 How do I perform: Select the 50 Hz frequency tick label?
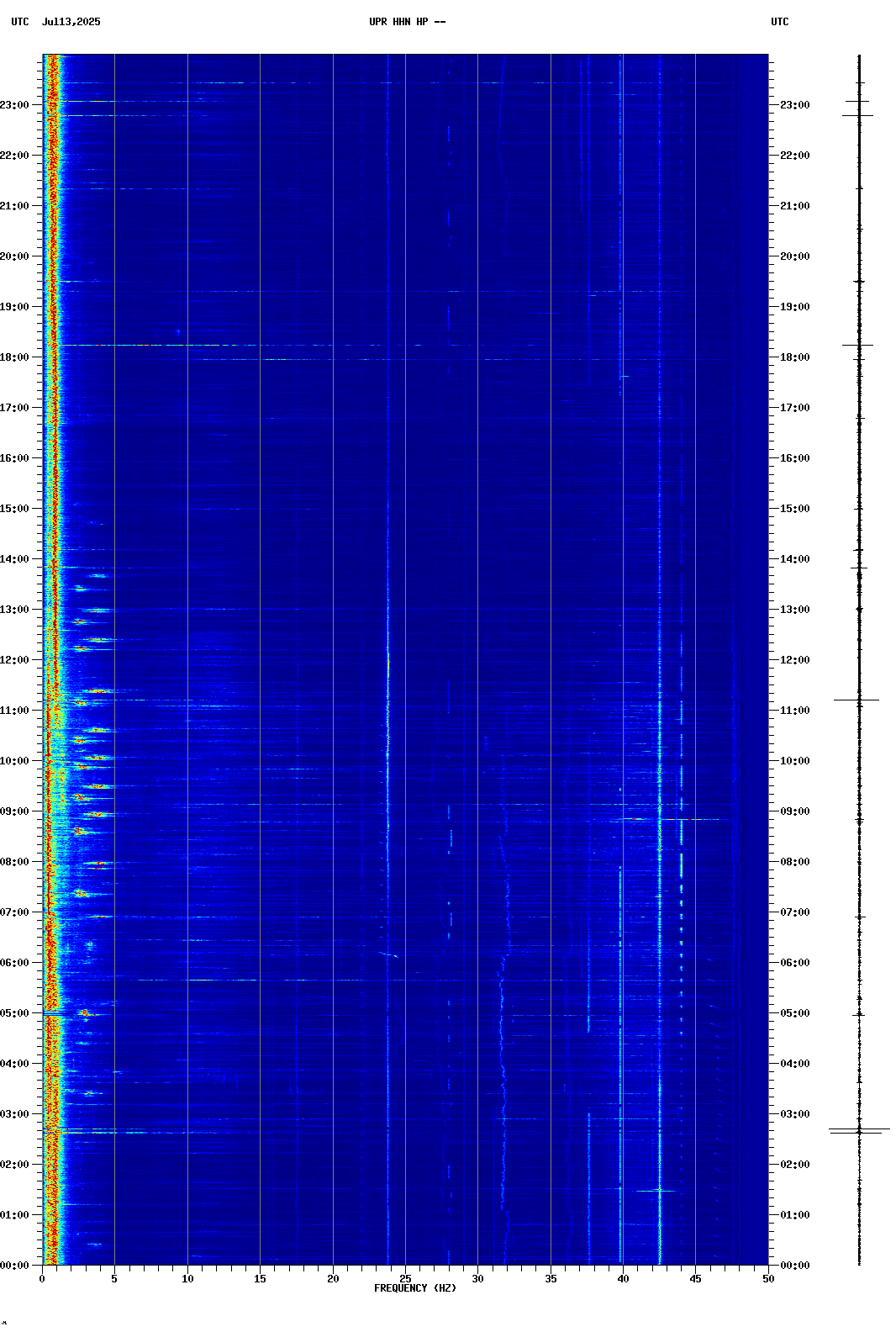coord(768,1279)
